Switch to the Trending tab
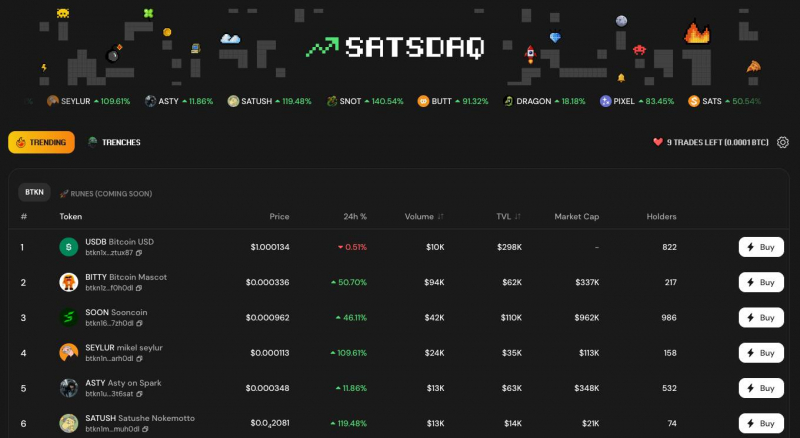The image size is (800, 438). pos(40,142)
